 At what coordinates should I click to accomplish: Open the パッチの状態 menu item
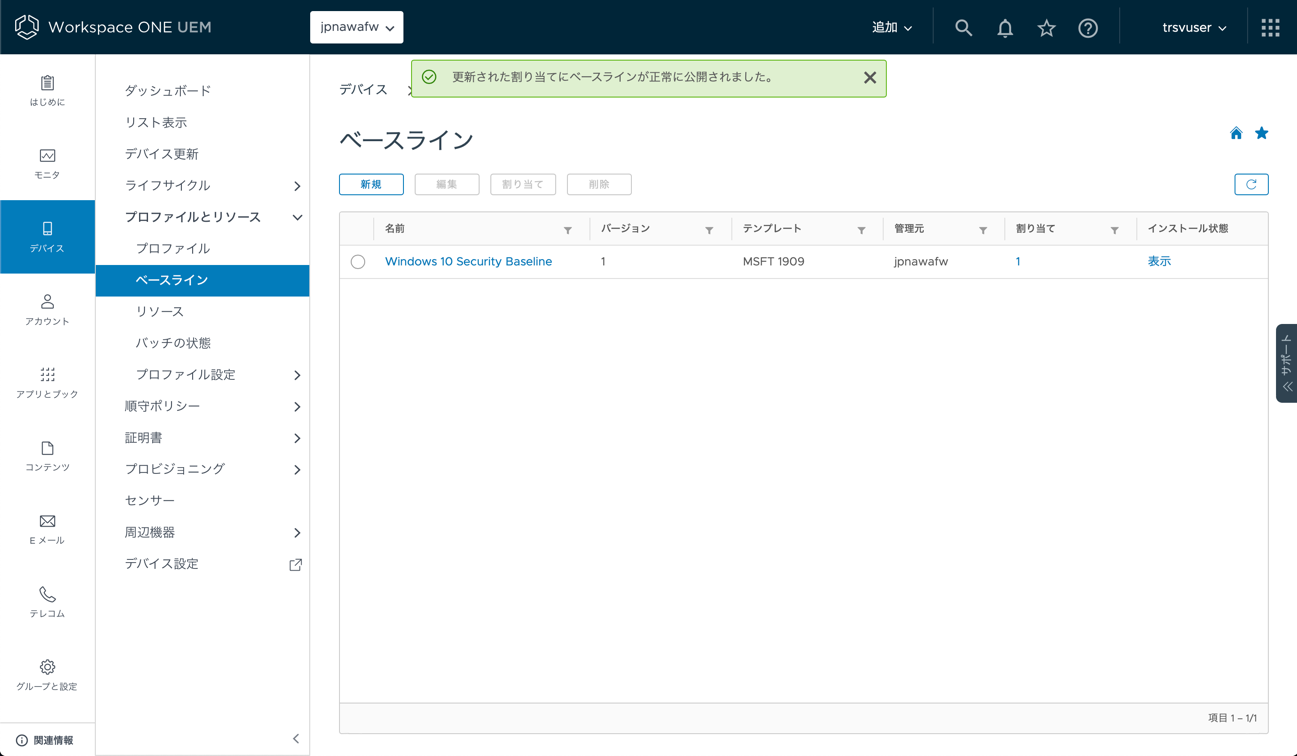pyautogui.click(x=173, y=343)
